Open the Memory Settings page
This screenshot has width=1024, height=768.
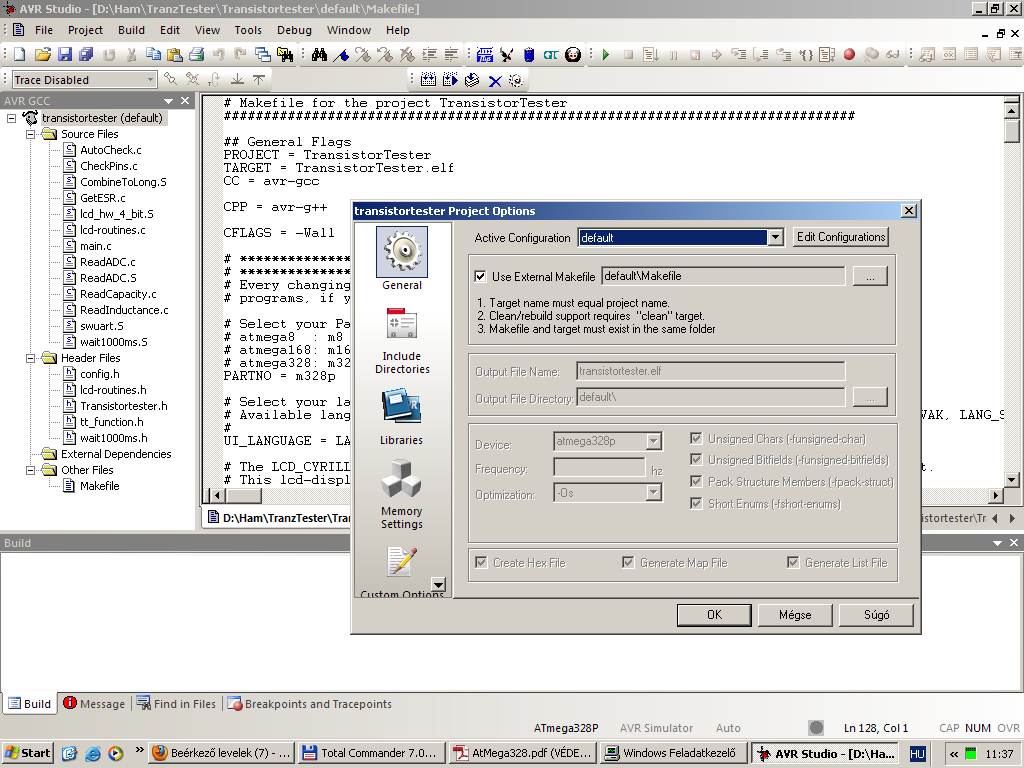[401, 494]
